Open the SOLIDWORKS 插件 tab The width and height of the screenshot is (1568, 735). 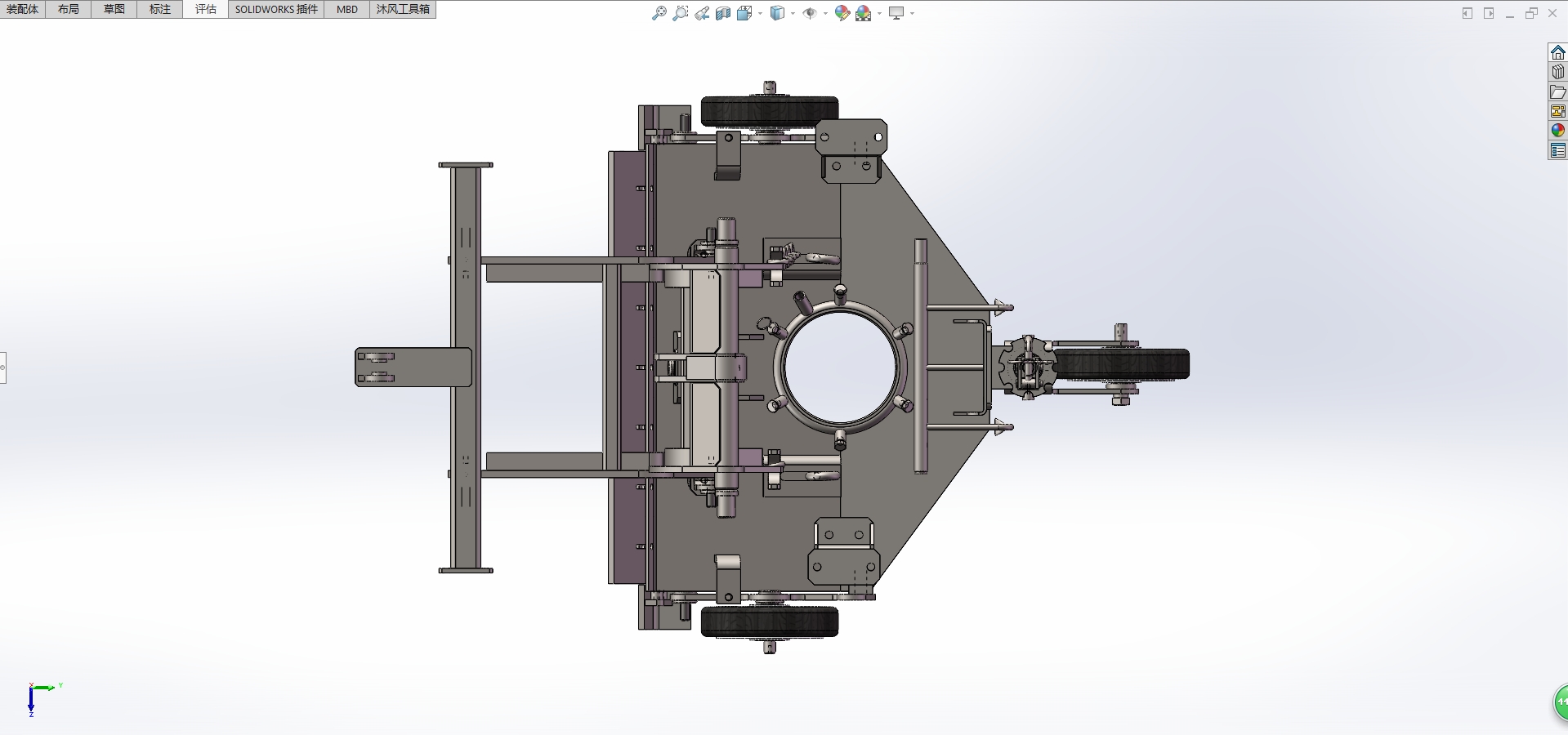click(276, 9)
